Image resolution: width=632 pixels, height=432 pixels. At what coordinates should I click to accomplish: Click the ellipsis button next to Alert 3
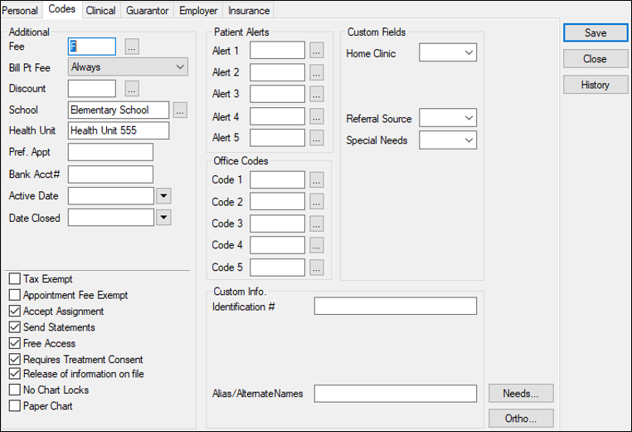tap(316, 93)
